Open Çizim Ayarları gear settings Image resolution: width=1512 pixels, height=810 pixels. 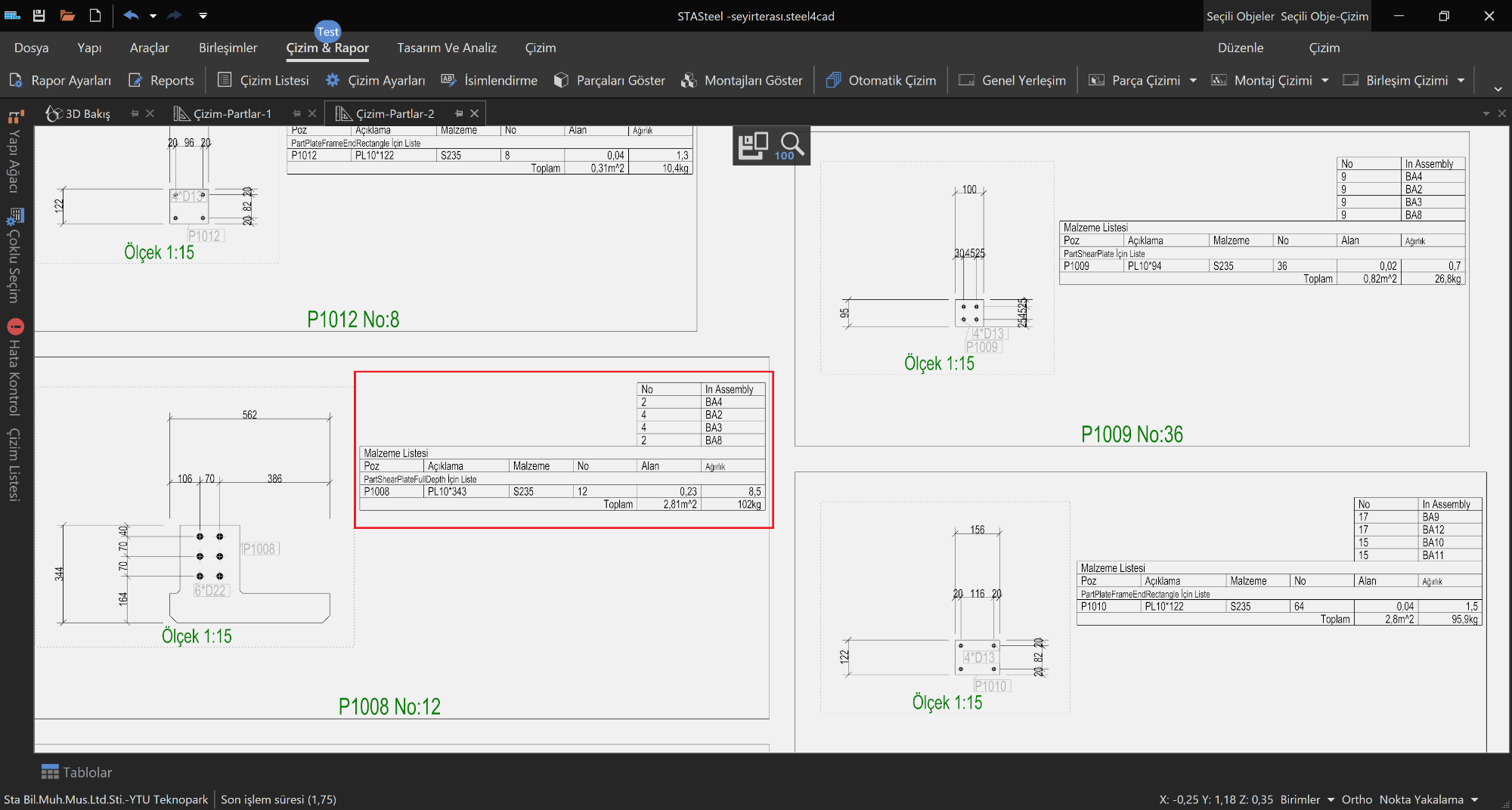coord(376,80)
